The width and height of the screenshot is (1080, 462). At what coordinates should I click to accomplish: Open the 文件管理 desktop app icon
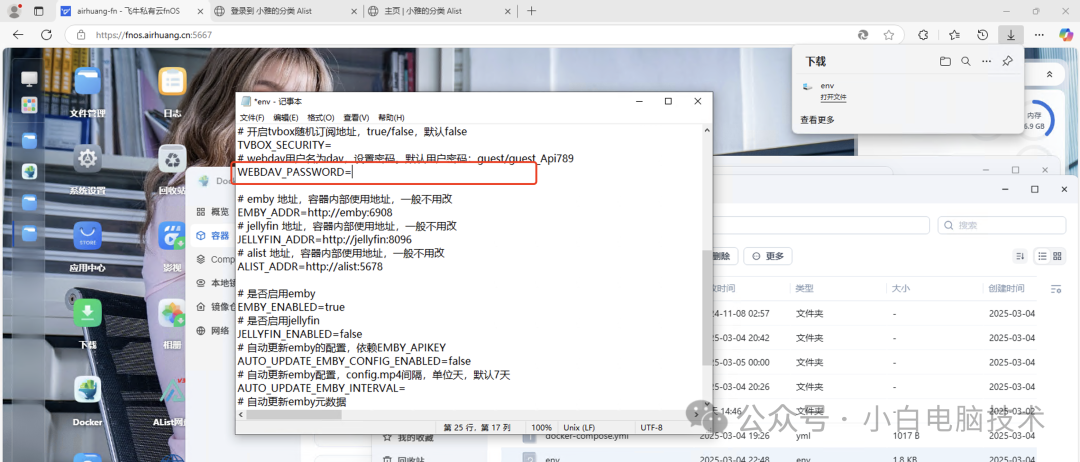coord(87,81)
